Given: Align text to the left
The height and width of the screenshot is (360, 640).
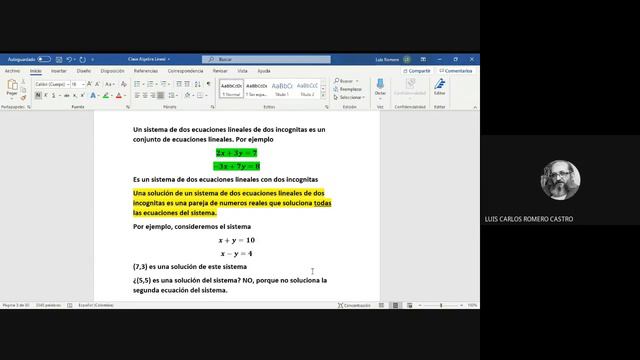Looking at the screenshot, I should (137, 96).
